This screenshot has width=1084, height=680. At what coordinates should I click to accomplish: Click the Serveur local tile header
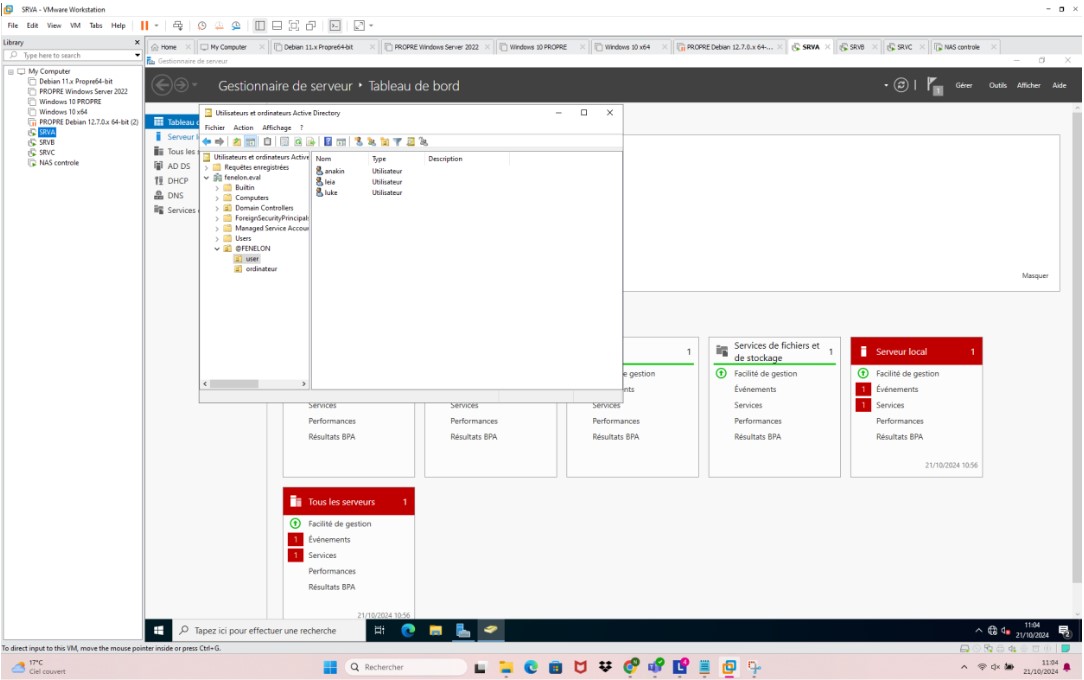click(x=916, y=352)
